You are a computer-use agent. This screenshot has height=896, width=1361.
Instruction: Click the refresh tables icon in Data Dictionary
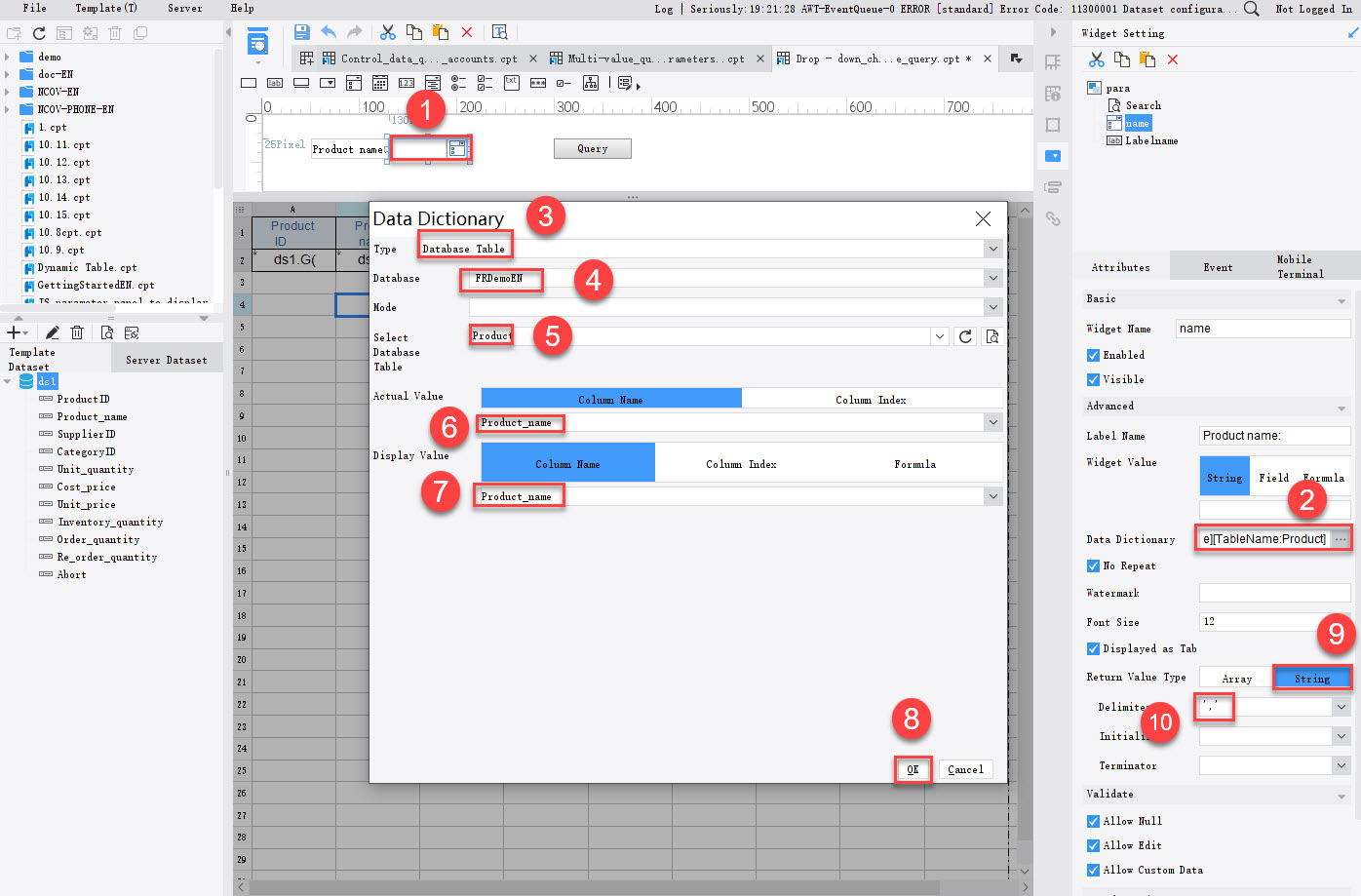point(965,336)
